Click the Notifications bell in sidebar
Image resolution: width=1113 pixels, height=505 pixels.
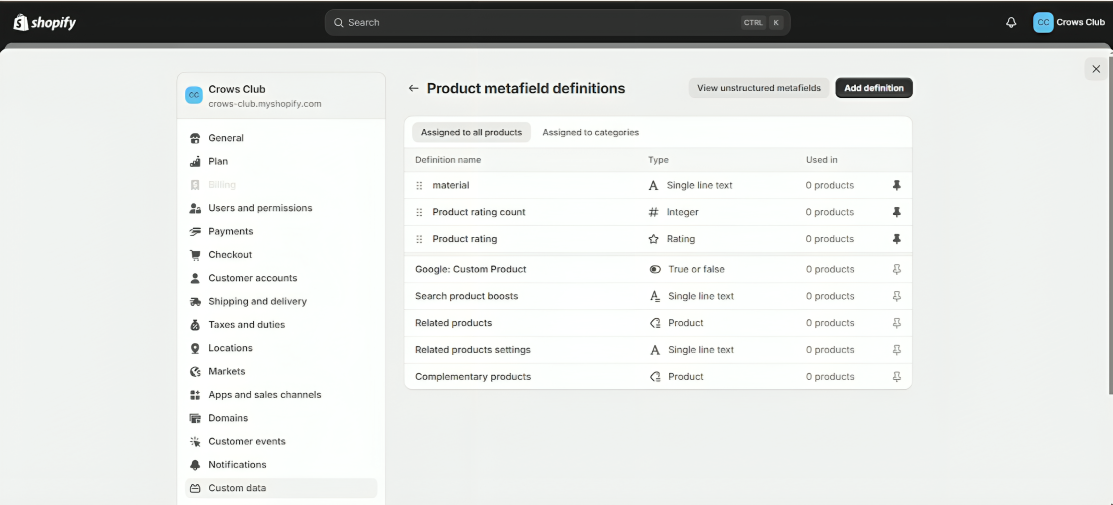coord(195,465)
